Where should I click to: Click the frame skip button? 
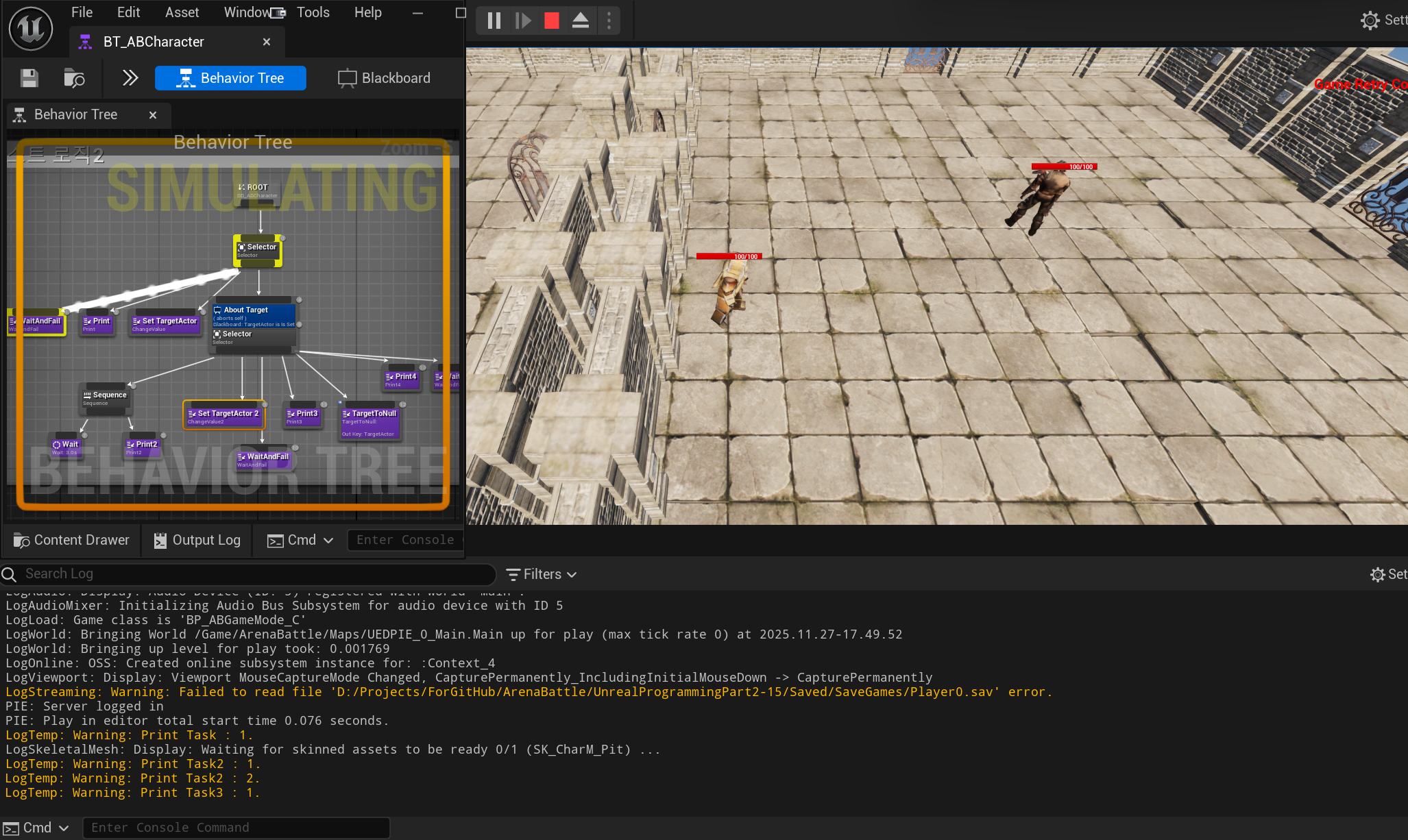523,21
